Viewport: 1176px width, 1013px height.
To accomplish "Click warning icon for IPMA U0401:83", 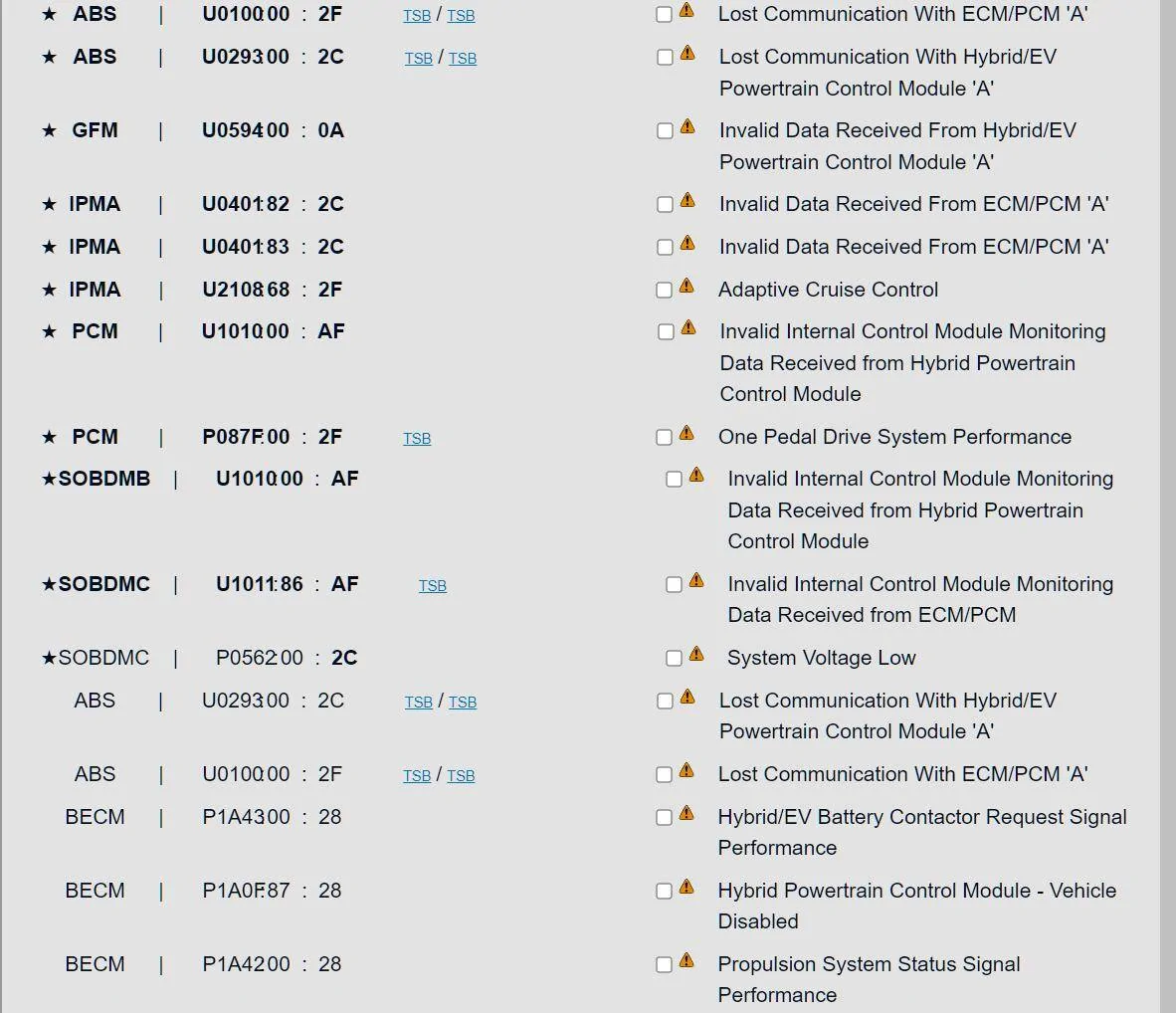I will [x=687, y=243].
